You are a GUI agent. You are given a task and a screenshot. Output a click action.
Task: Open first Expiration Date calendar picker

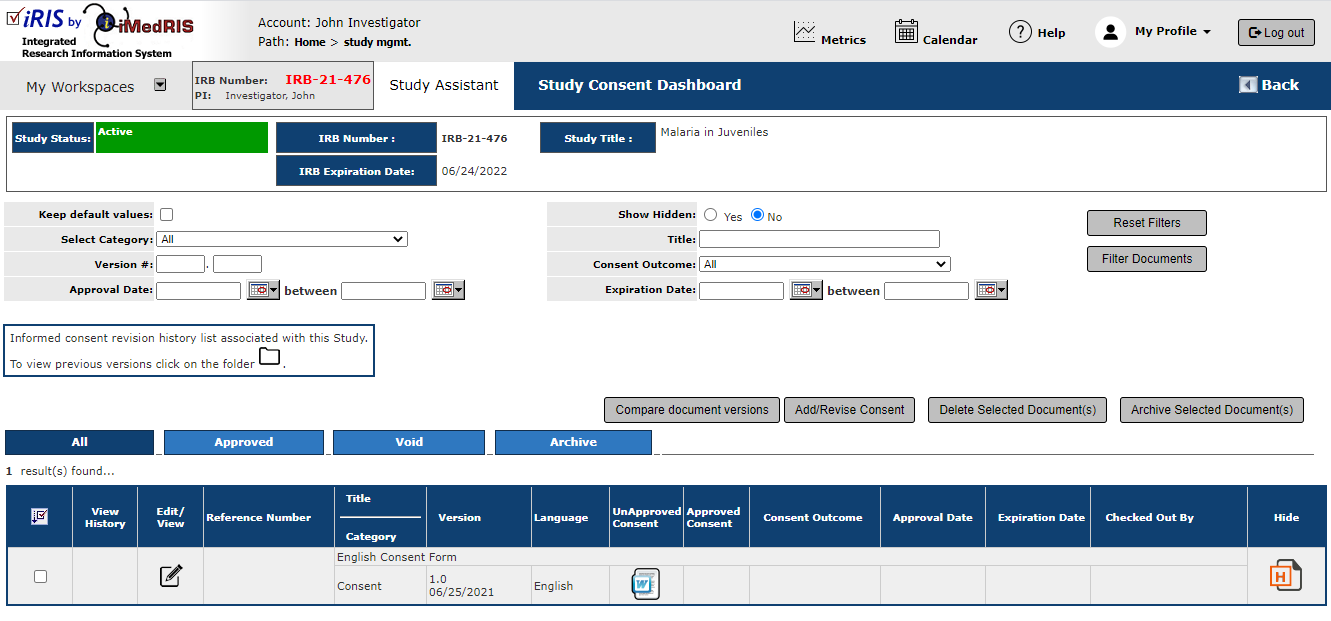[x=806, y=290]
